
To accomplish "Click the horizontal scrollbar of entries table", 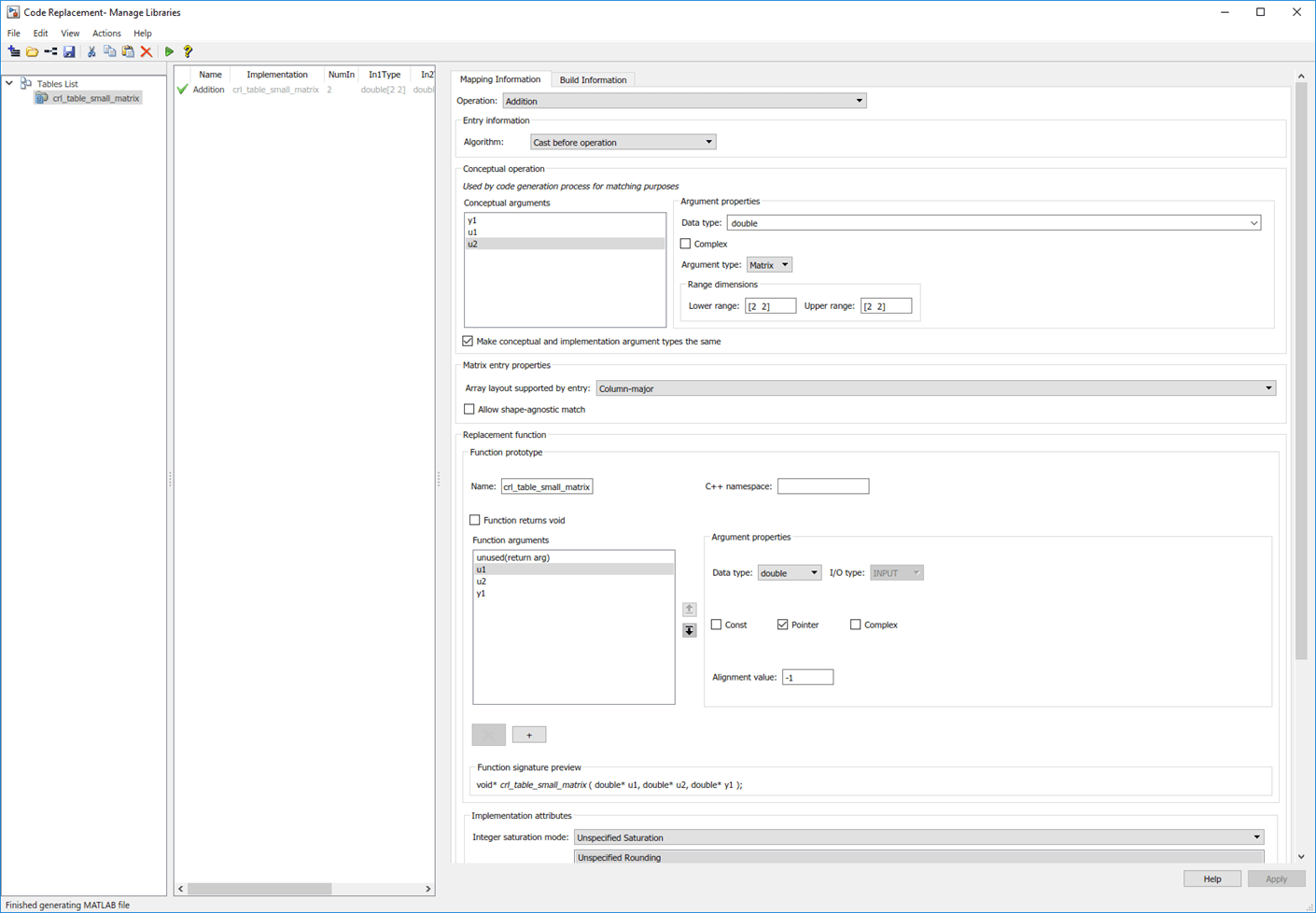I will click(x=259, y=889).
